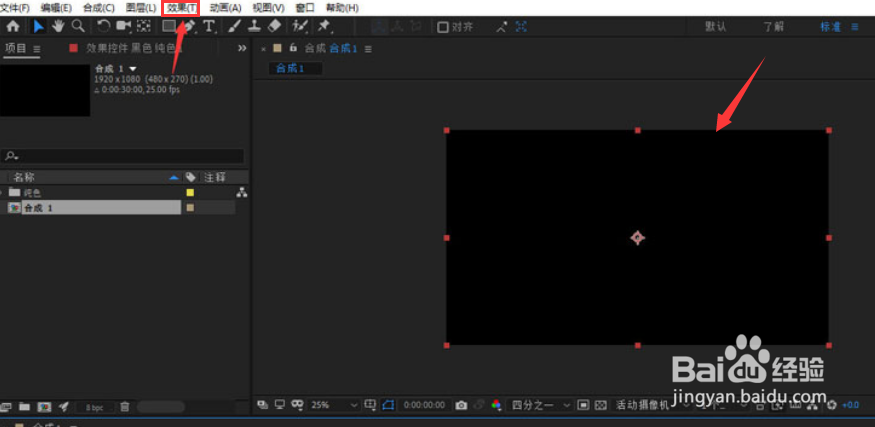Screen dimensions: 875x427
Task: Select the Brush tool
Action: point(235,26)
